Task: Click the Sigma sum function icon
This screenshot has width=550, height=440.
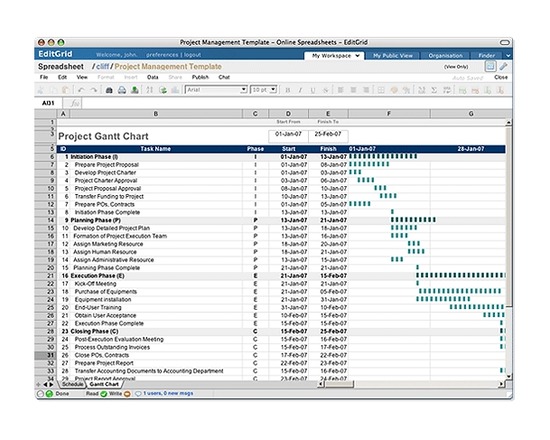Action: click(x=434, y=90)
